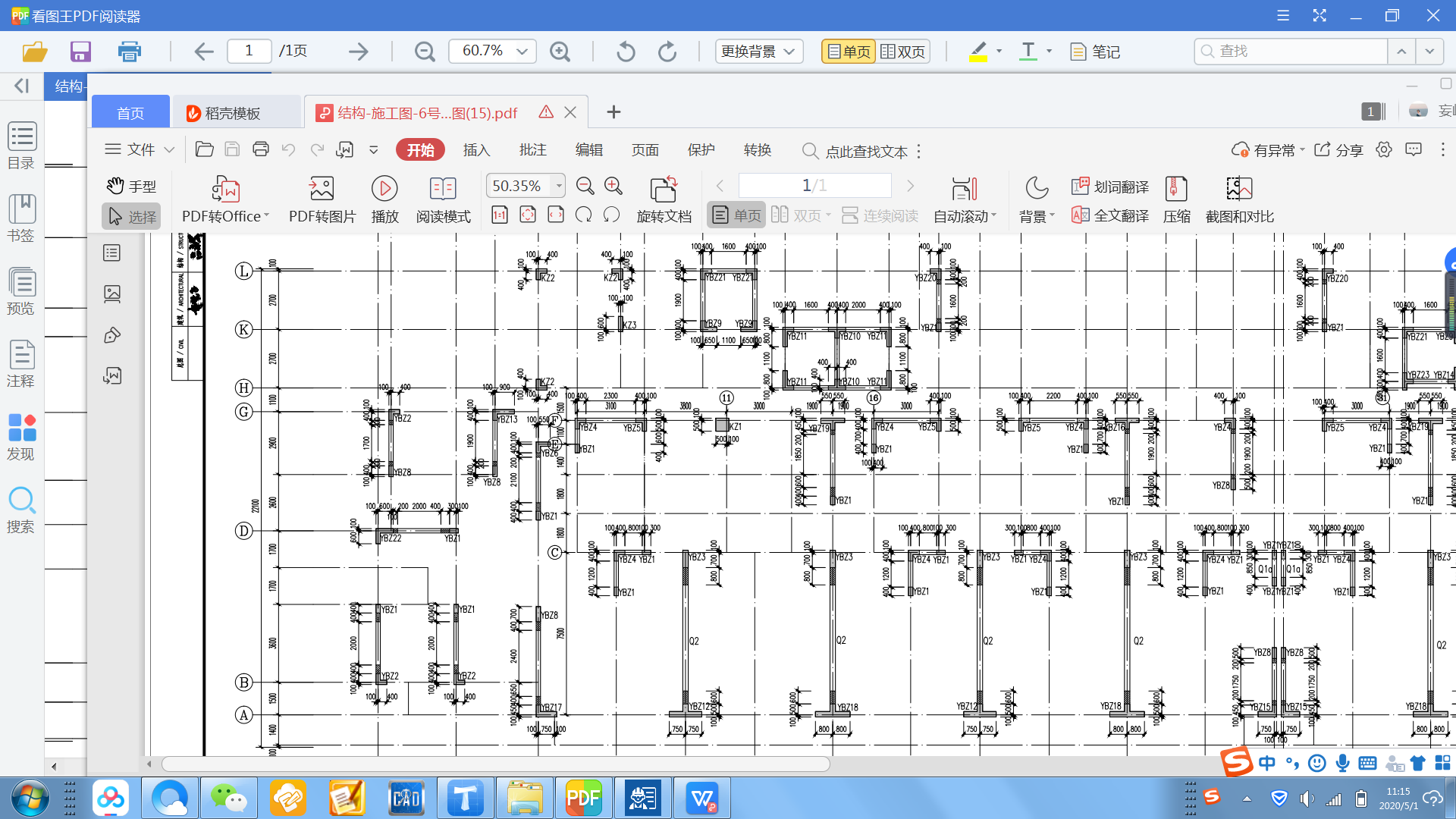This screenshot has width=1456, height=819.
Task: Toggle 单页 single page view in top toolbar
Action: [849, 52]
